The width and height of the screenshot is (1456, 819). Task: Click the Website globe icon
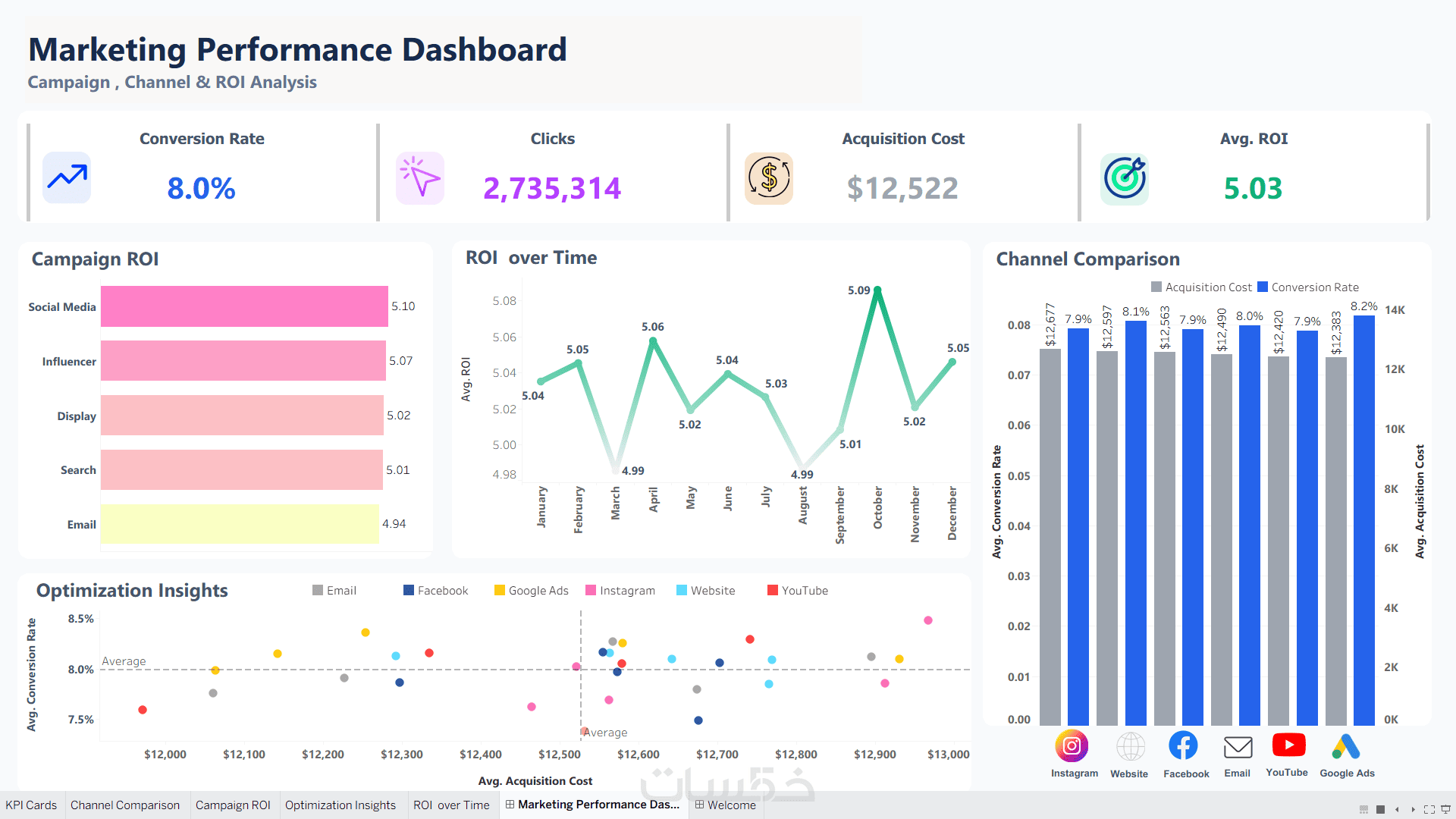coord(1130,746)
